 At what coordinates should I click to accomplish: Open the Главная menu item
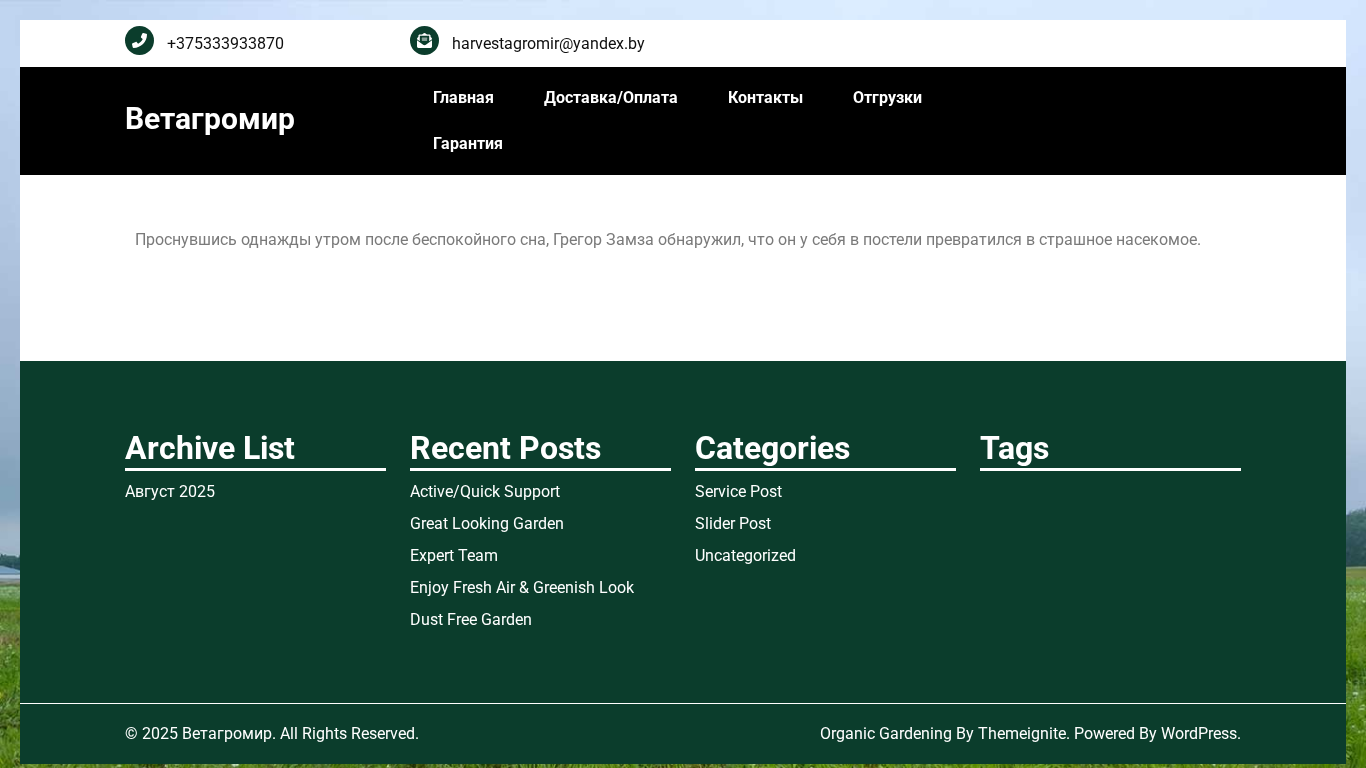[x=463, y=98]
